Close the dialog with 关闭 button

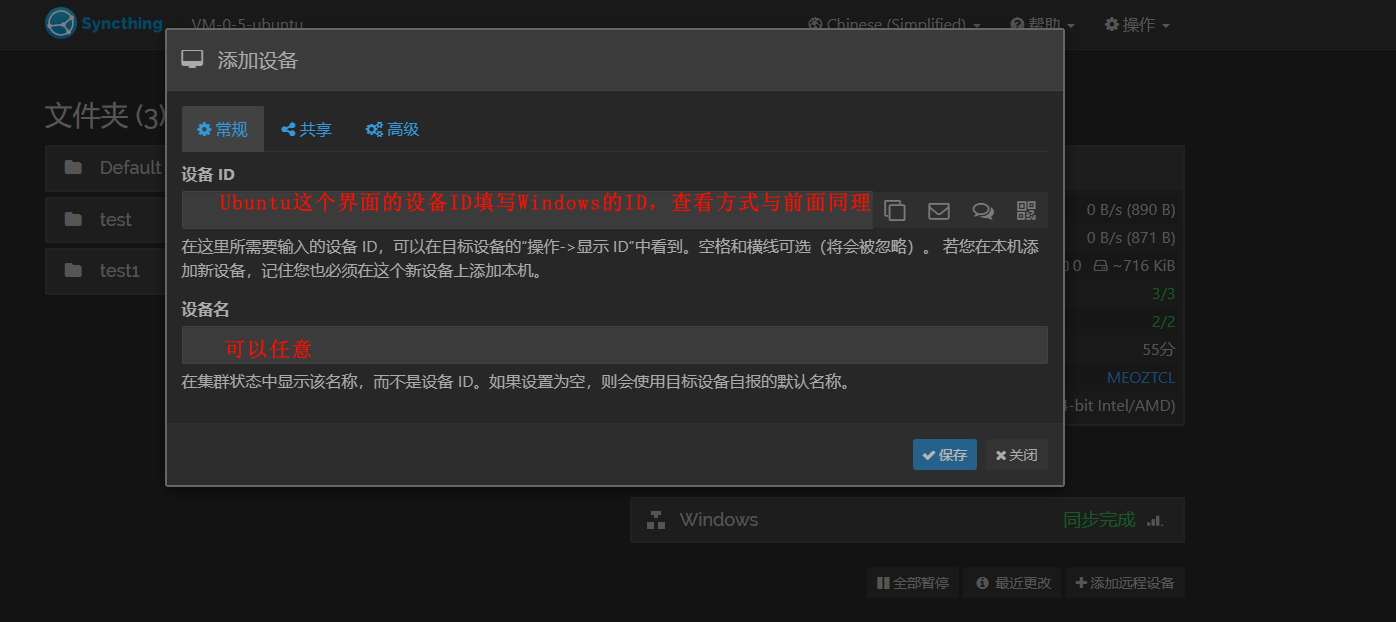[1017, 455]
